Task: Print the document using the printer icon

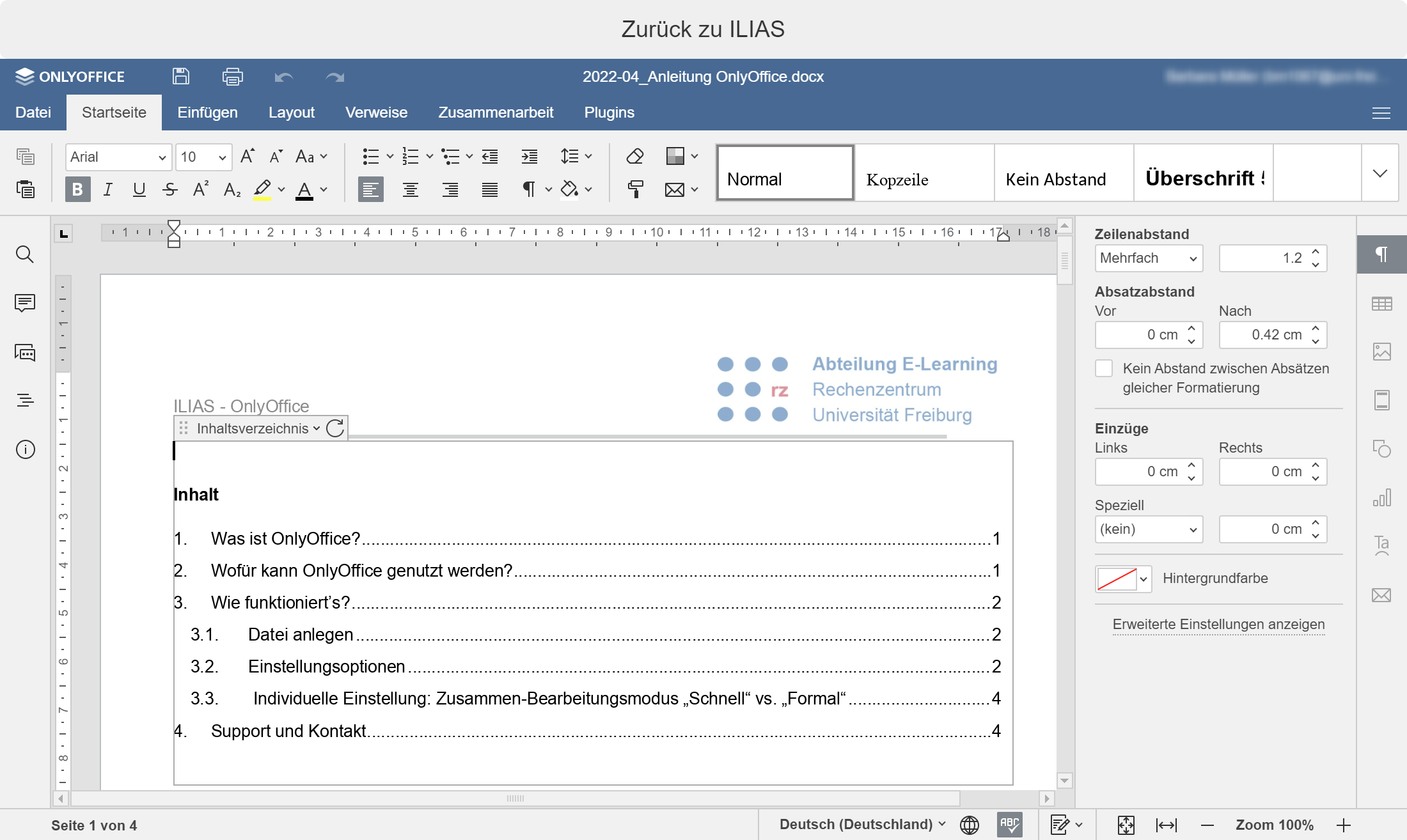Action: [232, 77]
